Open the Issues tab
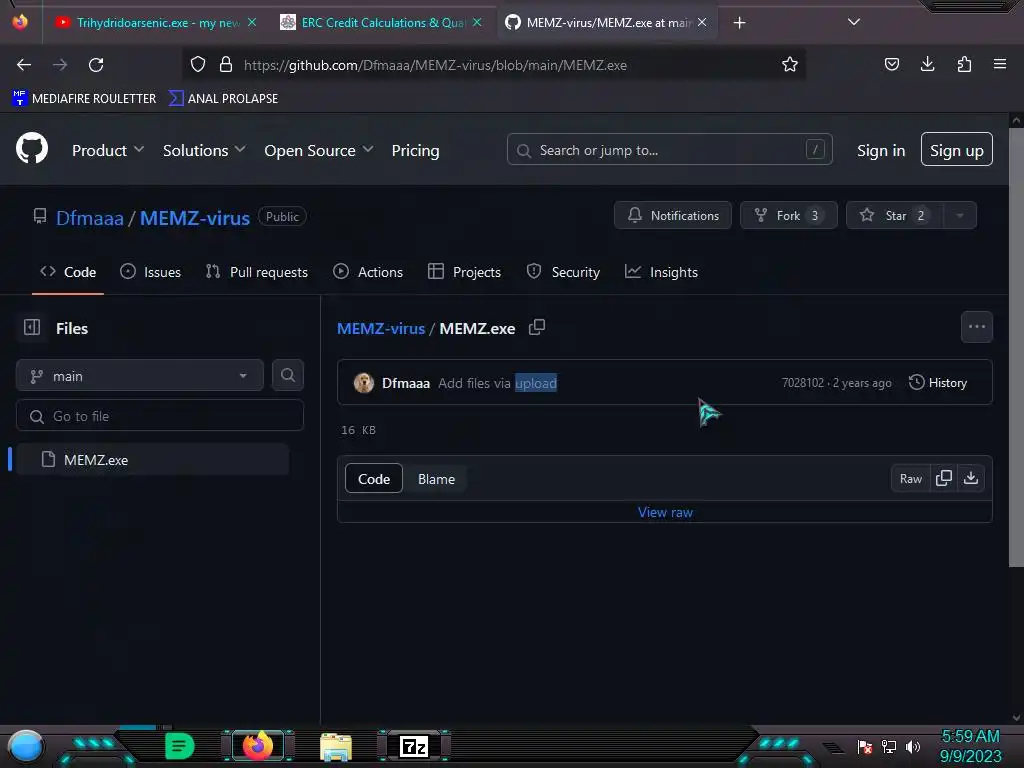 tap(151, 272)
